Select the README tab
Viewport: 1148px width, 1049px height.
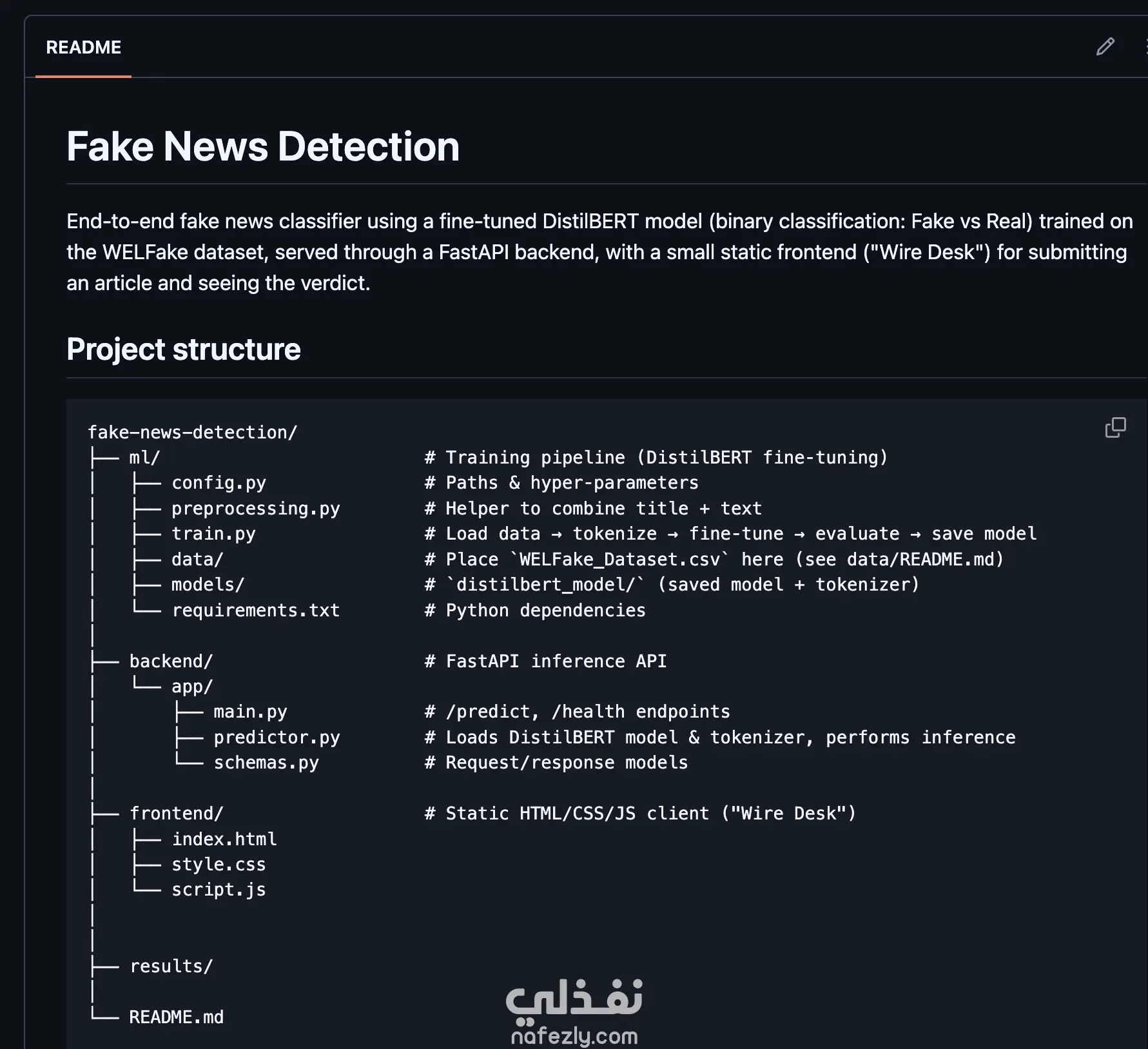[83, 47]
